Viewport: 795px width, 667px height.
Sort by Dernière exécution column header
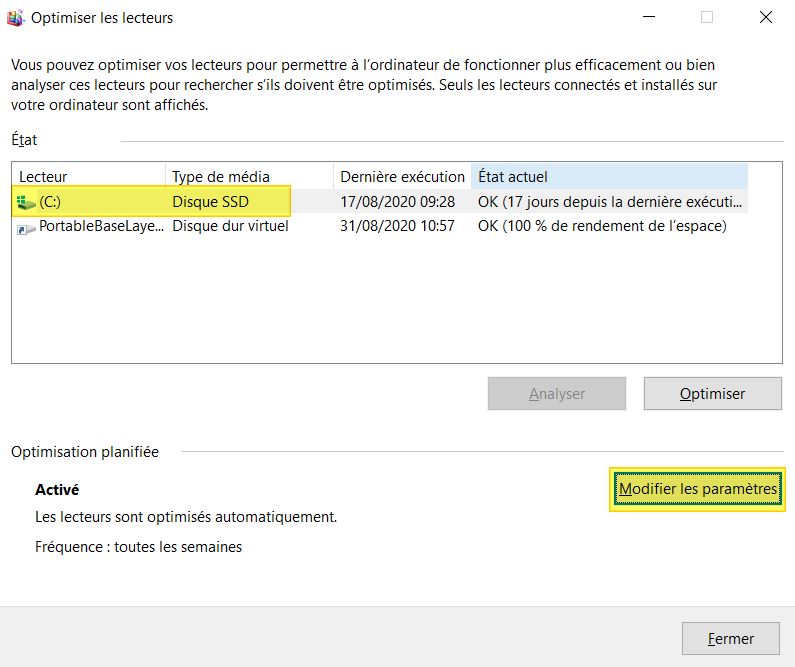(402, 177)
